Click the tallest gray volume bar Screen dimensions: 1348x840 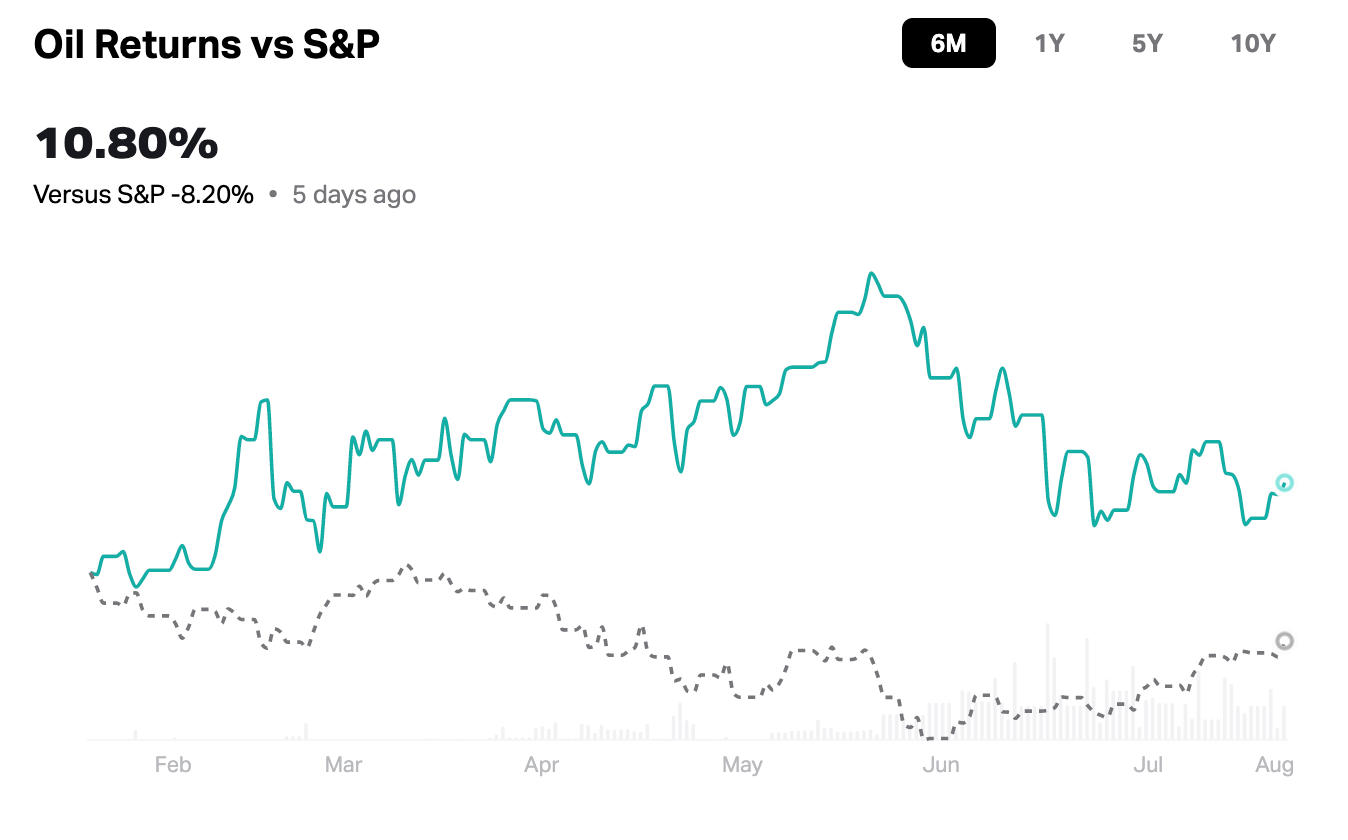1047,682
